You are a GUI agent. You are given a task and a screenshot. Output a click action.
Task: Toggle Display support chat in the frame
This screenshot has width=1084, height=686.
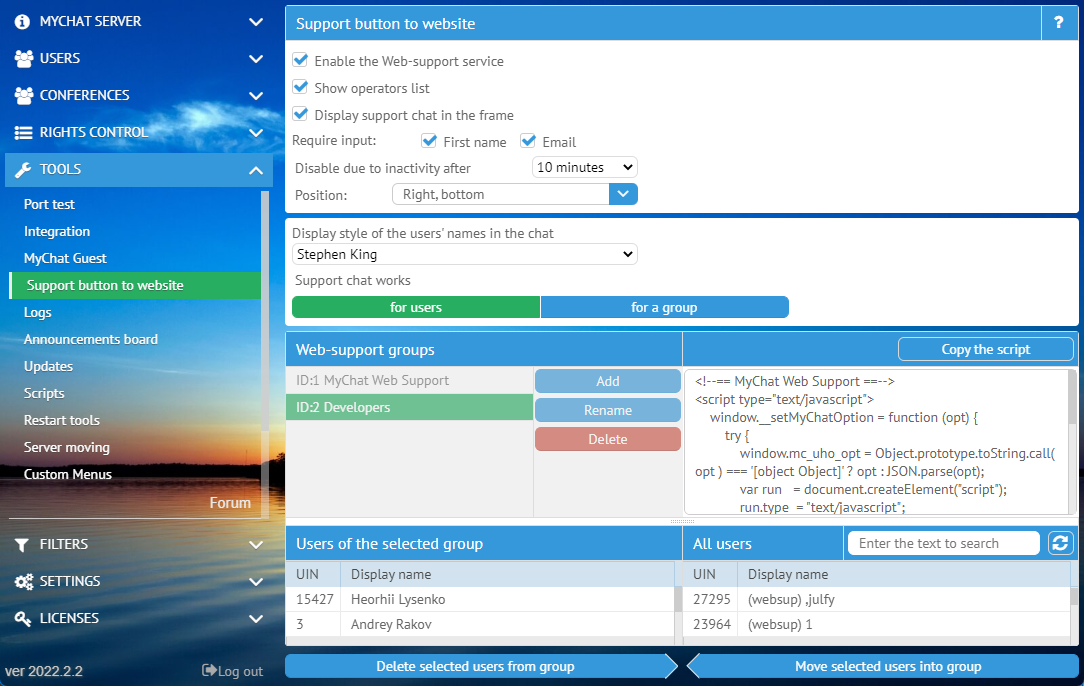click(300, 114)
